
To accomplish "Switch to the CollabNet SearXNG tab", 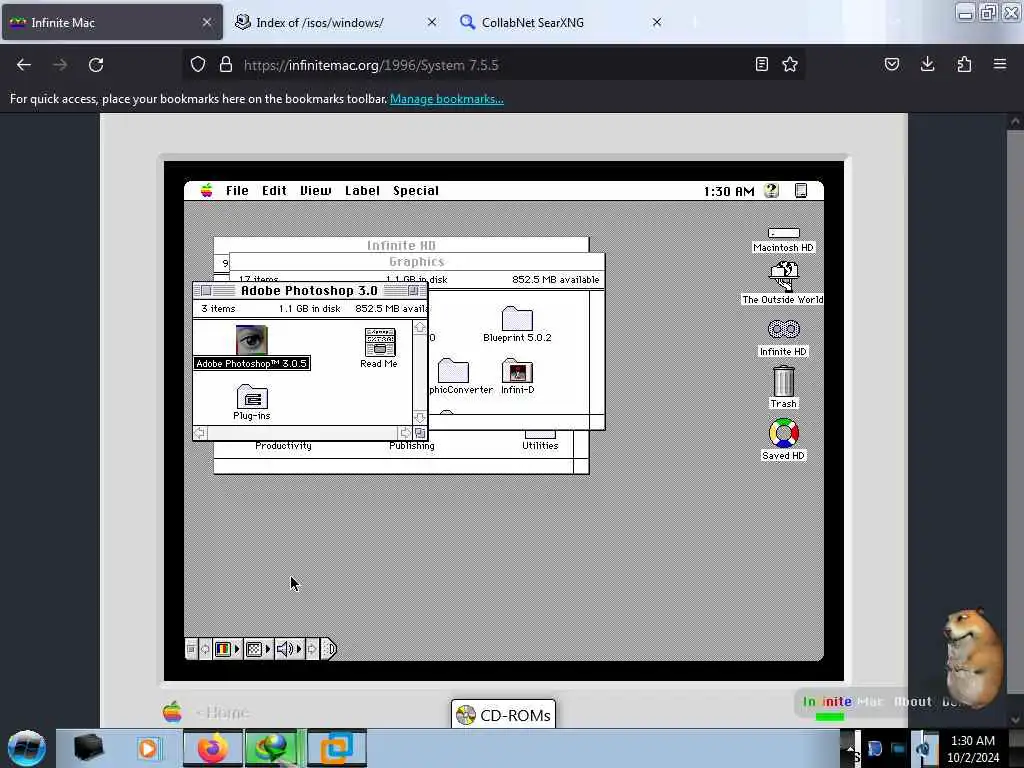I will (560, 22).
